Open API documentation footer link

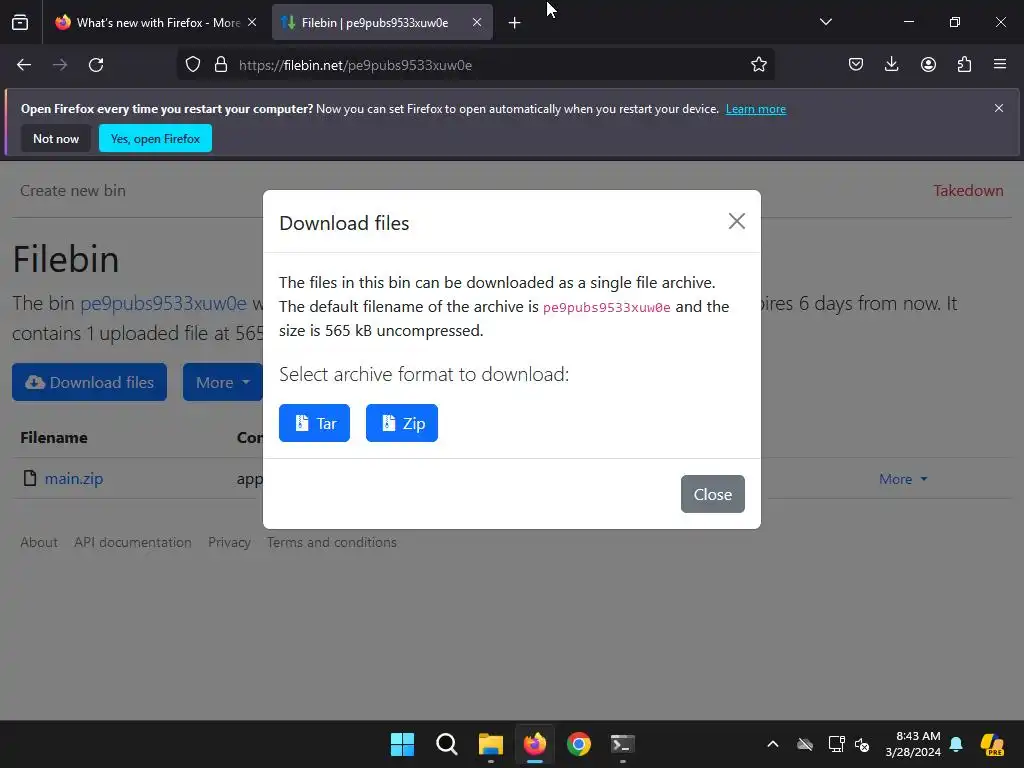pyautogui.click(x=133, y=543)
